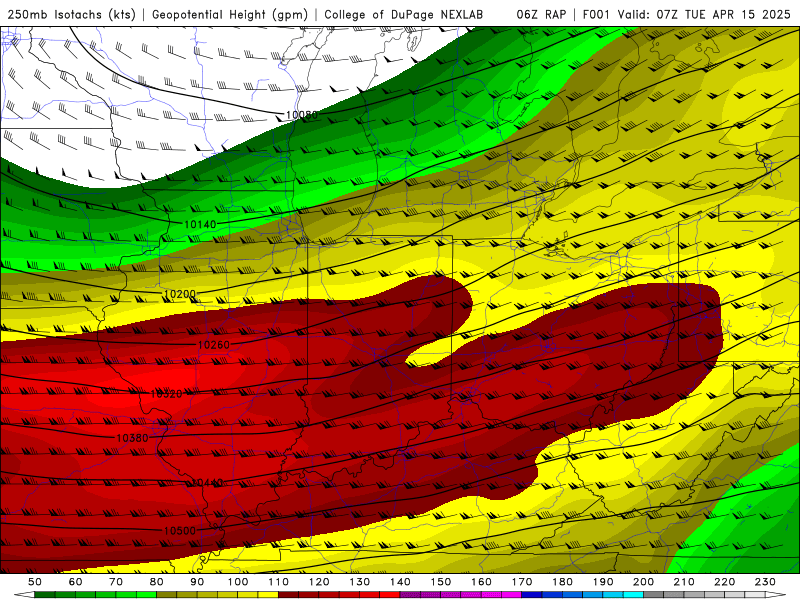The width and height of the screenshot is (800, 600).
Task: Click the "06Z RAP" model run text
Action: click(541, 14)
